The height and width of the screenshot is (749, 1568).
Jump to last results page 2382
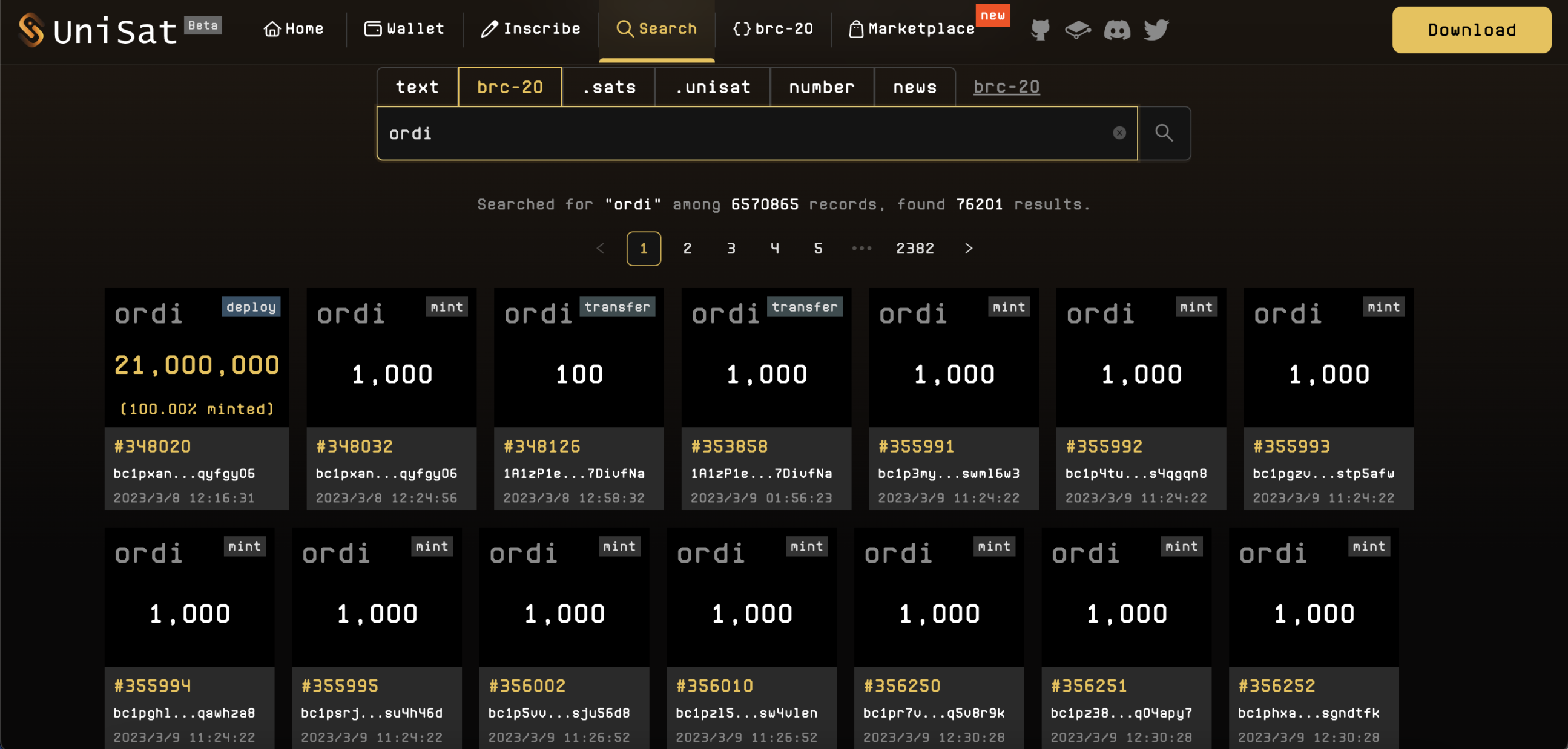915,248
